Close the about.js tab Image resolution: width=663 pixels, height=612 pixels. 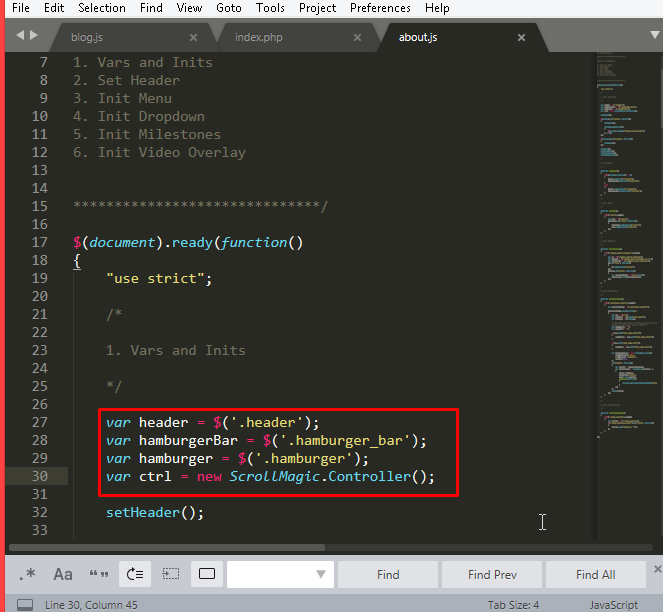pos(521,38)
